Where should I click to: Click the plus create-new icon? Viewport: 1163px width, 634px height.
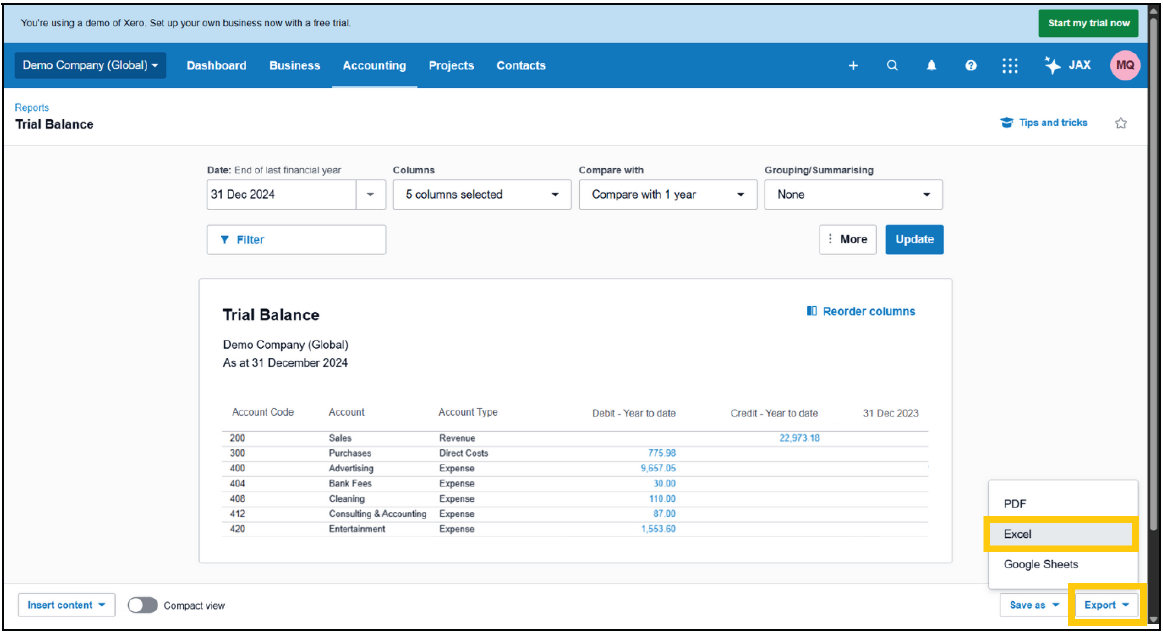click(x=853, y=65)
